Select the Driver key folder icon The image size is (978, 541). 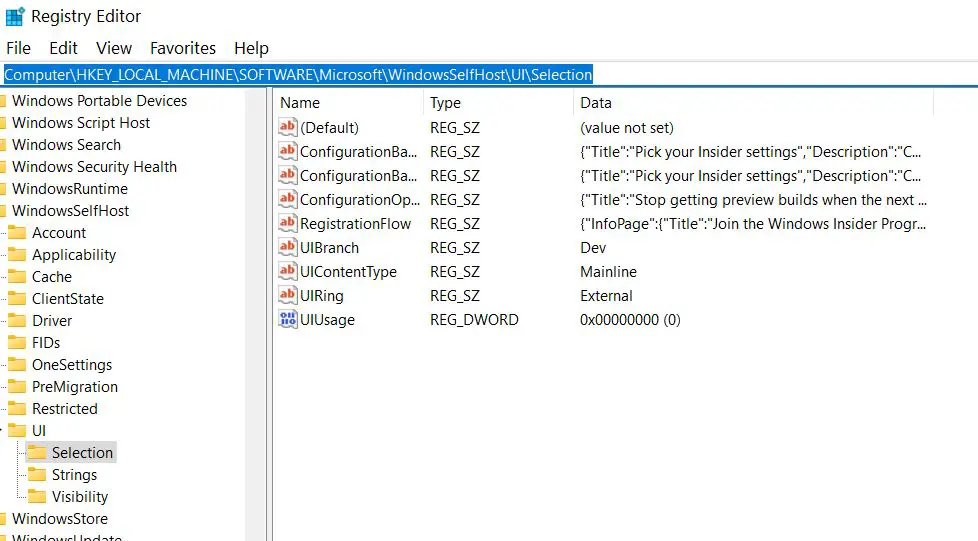[17, 321]
